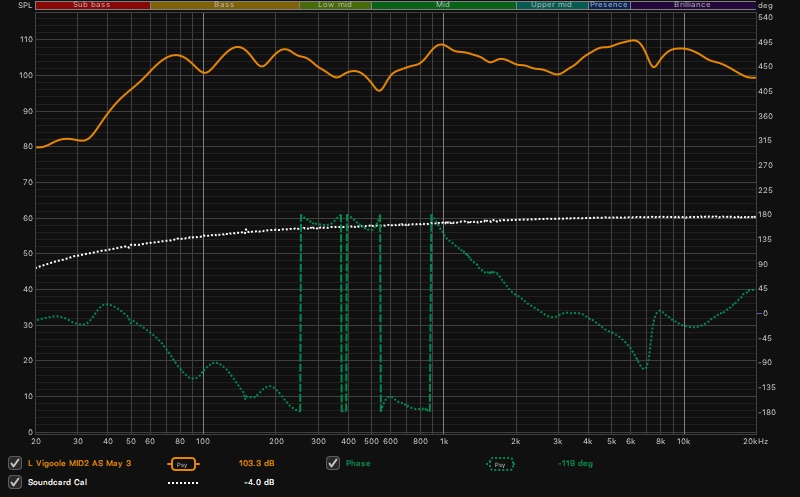This screenshot has height=497, width=800.
Task: Select the L Vigoole MID2 AS May 3 legend name
Action: [x=80, y=463]
